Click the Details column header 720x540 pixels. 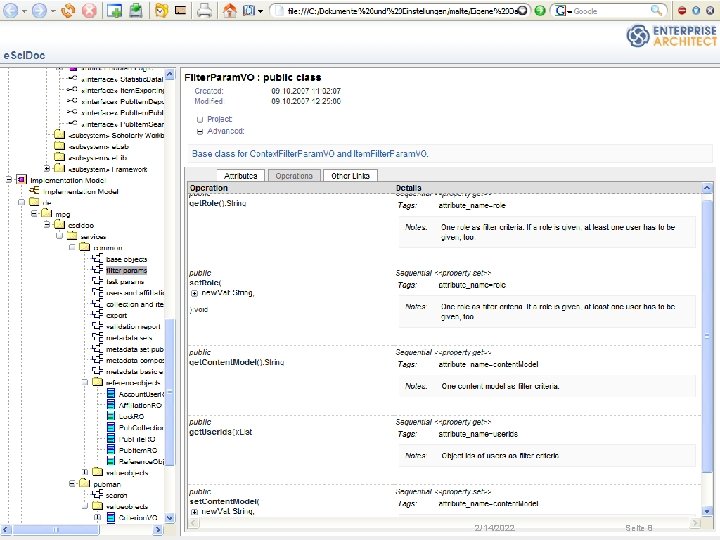[408, 188]
